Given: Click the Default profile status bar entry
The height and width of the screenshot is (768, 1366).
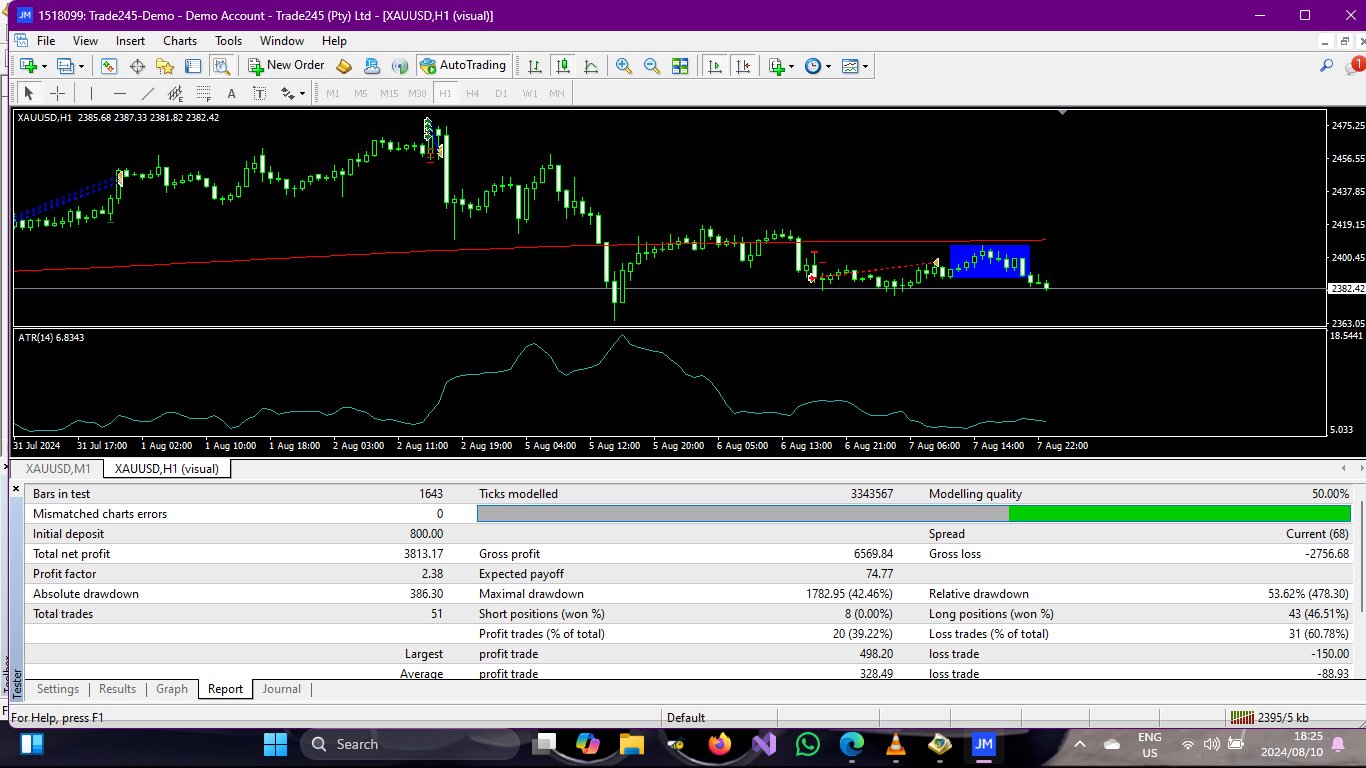Looking at the screenshot, I should coord(686,717).
